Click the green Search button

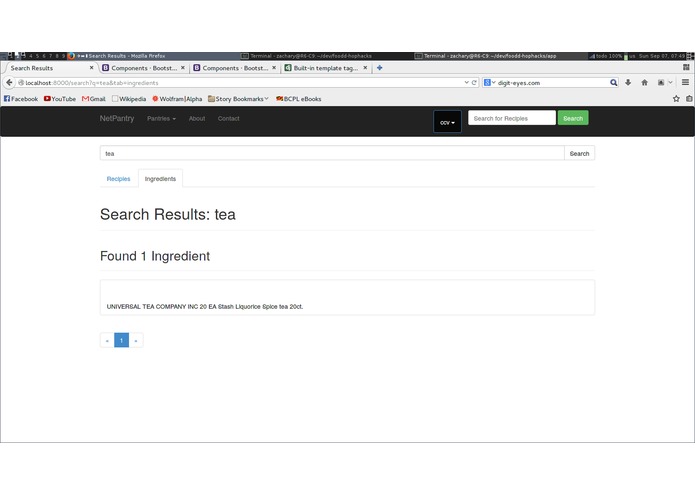573,118
